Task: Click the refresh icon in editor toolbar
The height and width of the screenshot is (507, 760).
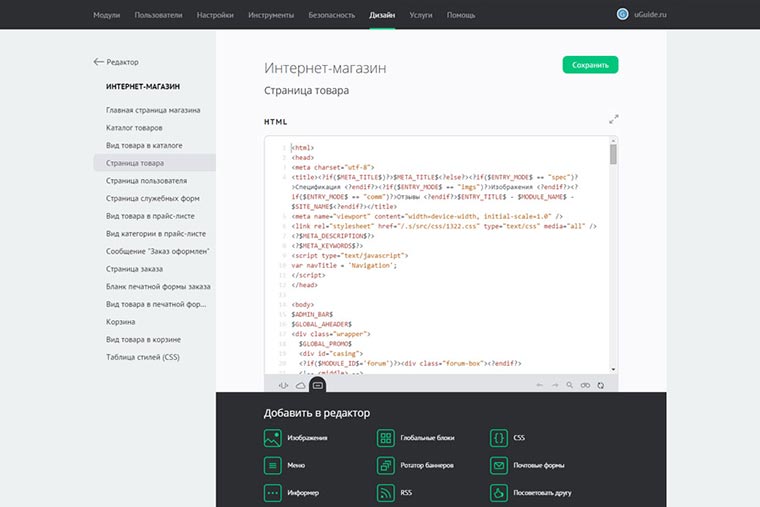Action: (x=600, y=385)
